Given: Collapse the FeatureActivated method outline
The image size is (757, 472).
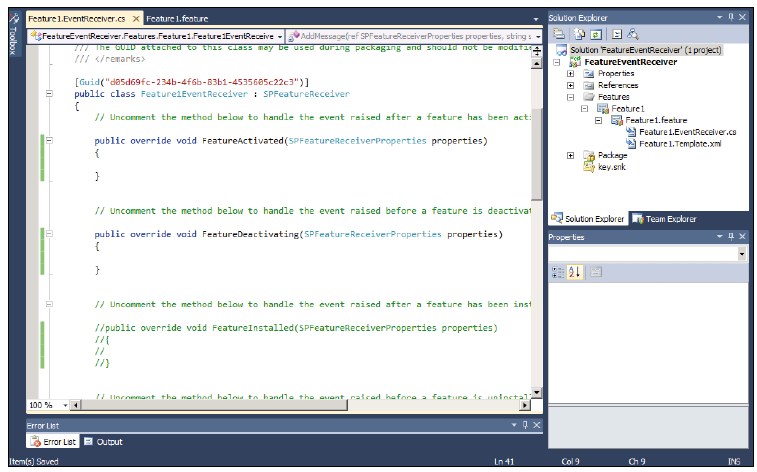Looking at the screenshot, I should (x=49, y=140).
